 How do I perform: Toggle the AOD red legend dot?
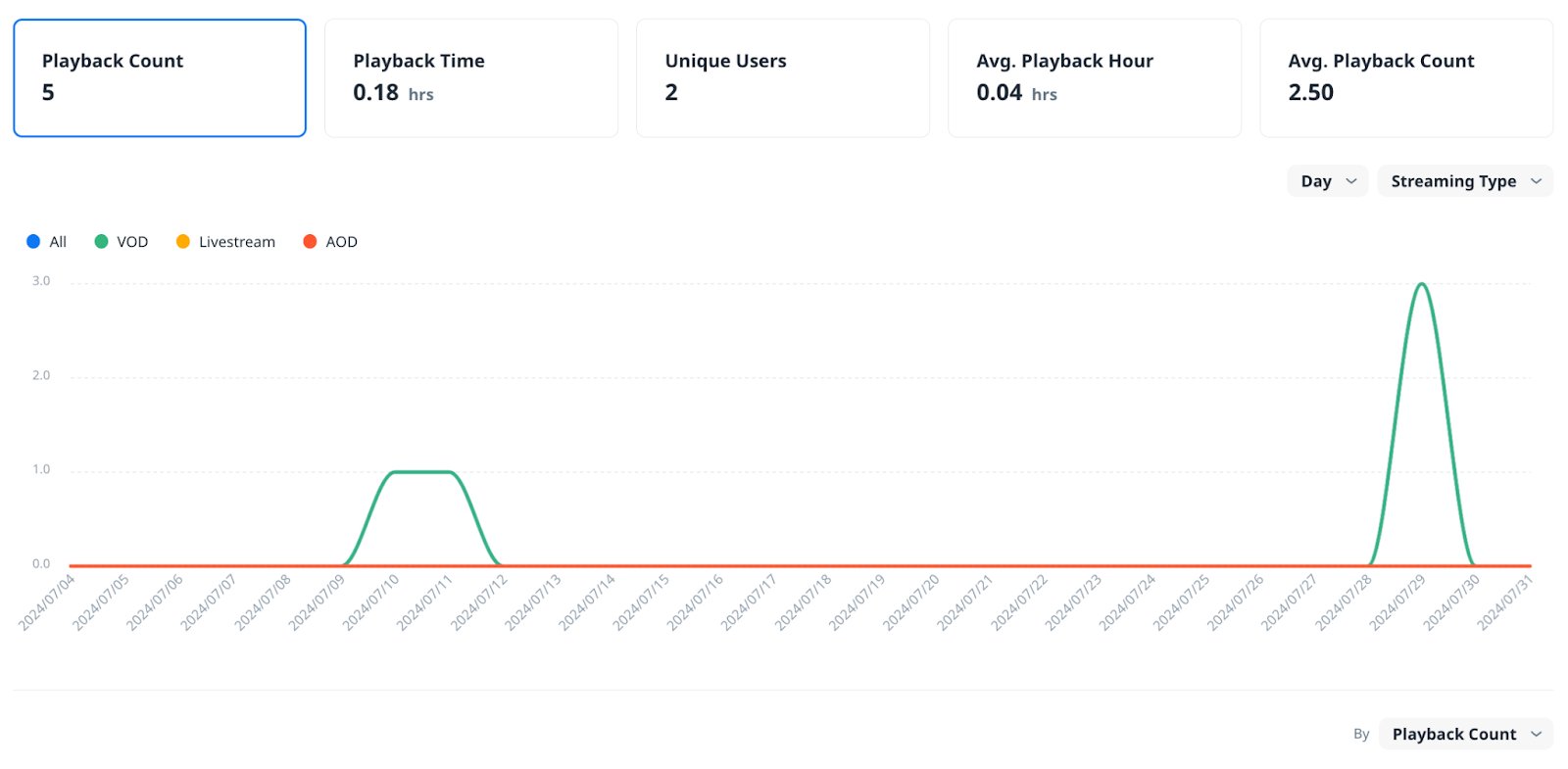tap(310, 242)
